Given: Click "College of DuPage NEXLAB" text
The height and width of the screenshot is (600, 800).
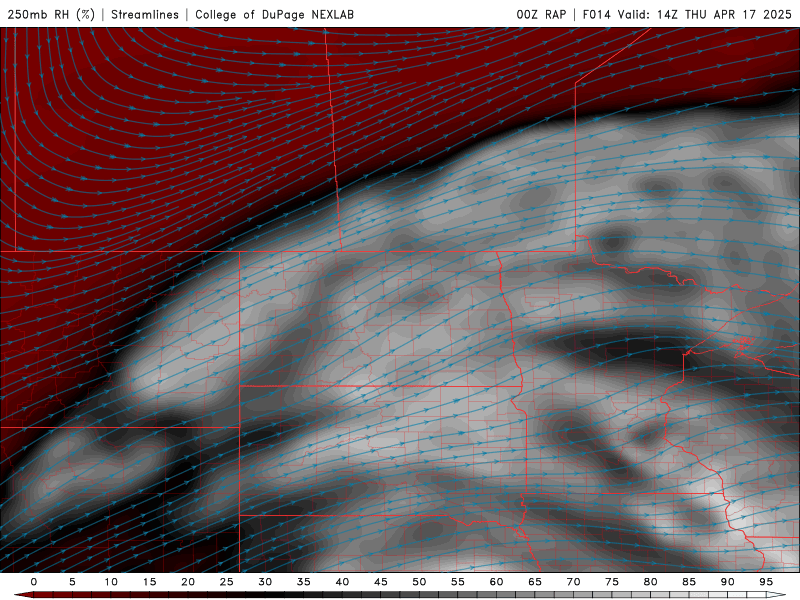Looking at the screenshot, I should point(274,14).
